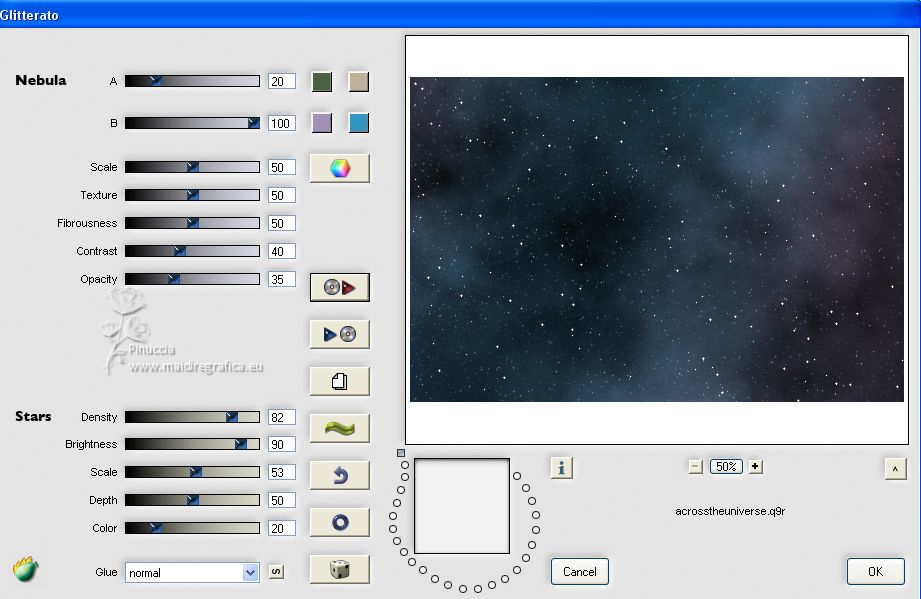Open the Glue mode dropdown
This screenshot has width=921, height=599.
tap(191, 573)
